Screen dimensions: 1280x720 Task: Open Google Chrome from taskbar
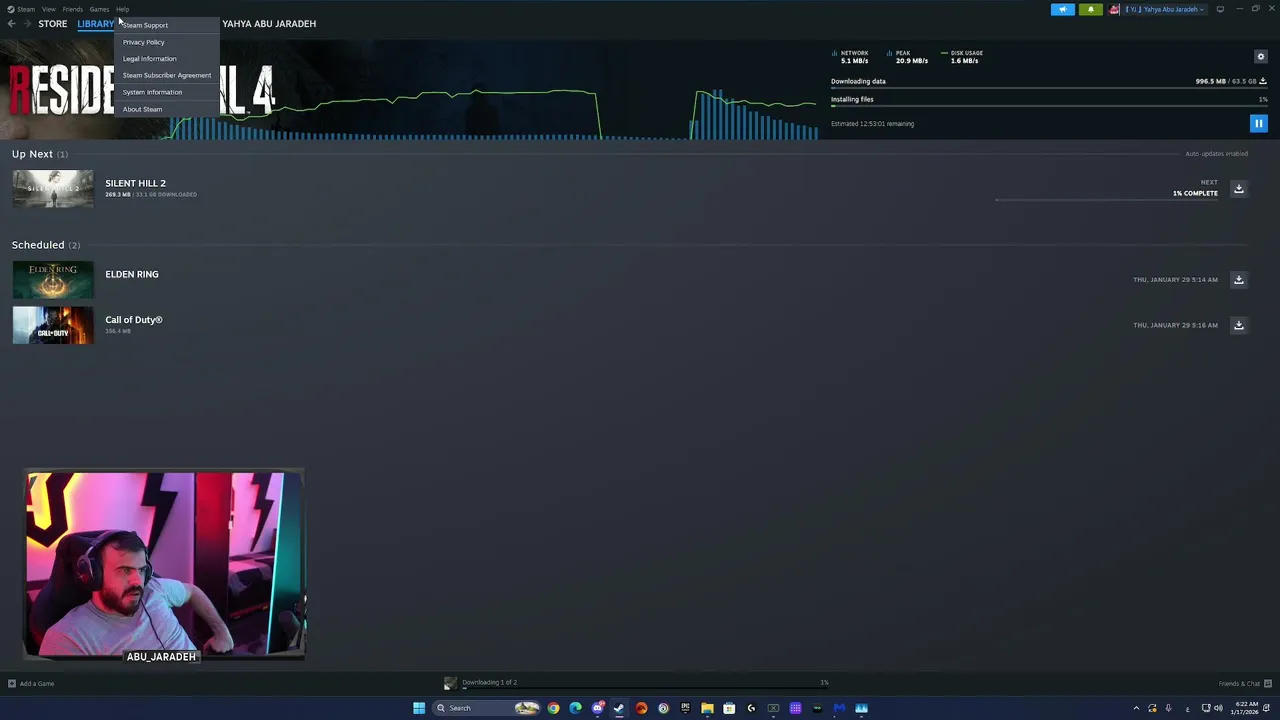coord(553,708)
